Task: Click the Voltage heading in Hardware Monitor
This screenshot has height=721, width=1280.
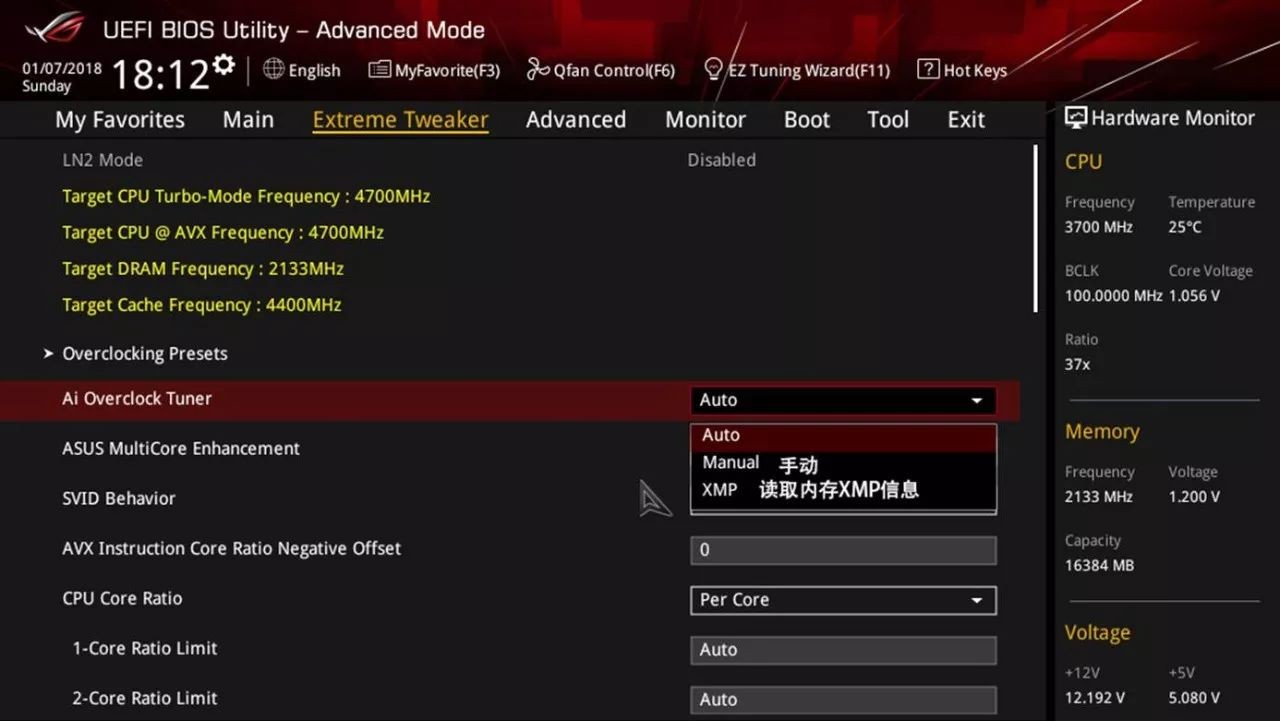Action: (x=1097, y=633)
